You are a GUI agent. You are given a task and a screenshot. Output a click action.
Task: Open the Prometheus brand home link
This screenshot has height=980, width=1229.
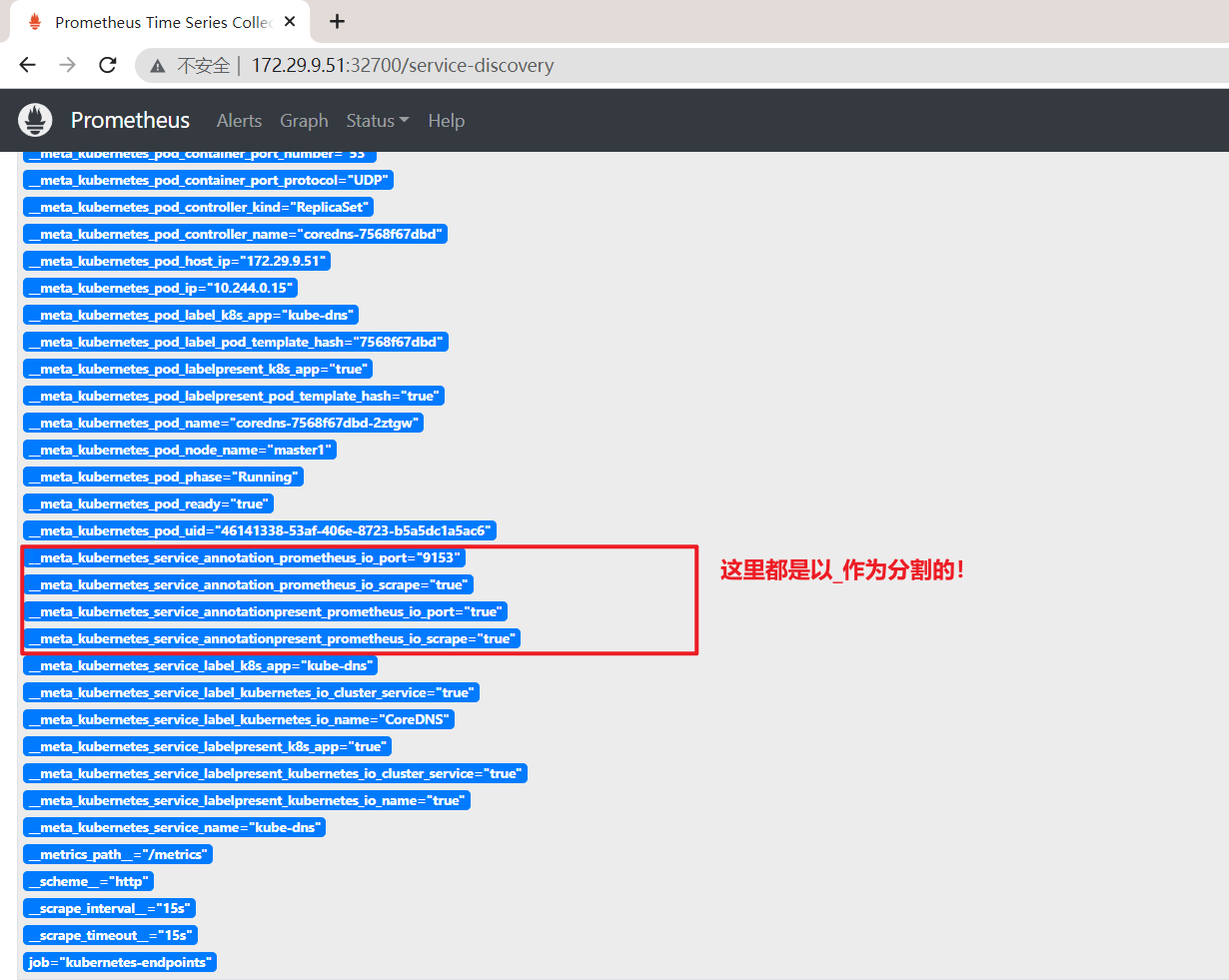tap(130, 120)
